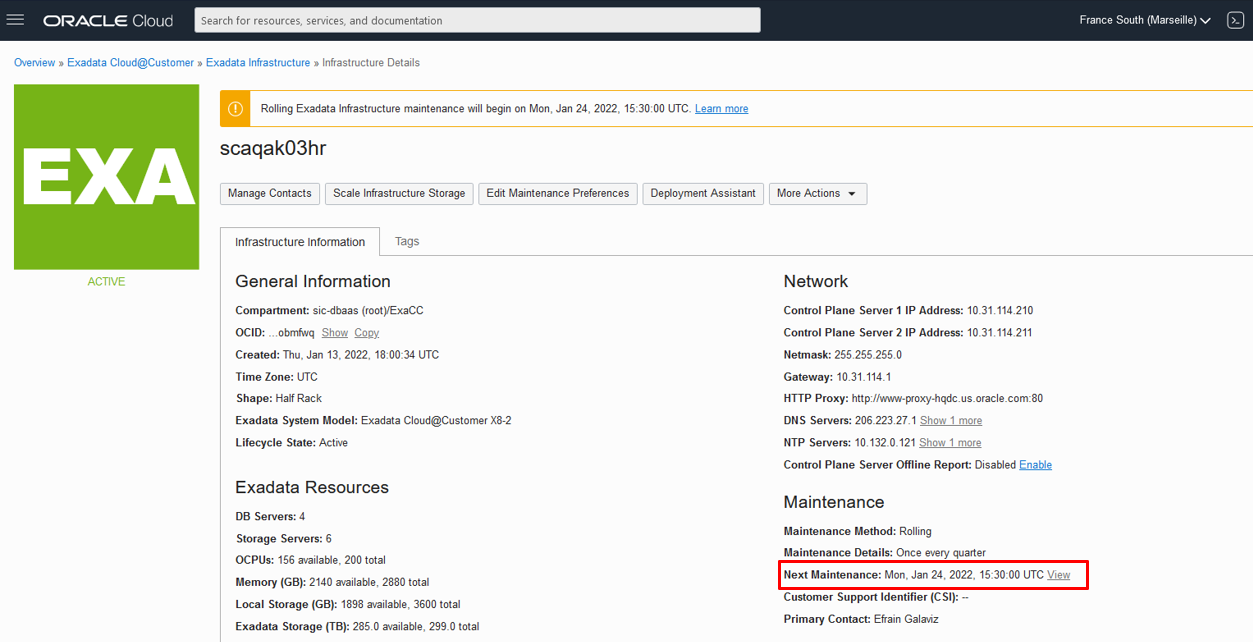Show 1 more NTP server
Screen dimensions: 1253x642
tap(950, 443)
